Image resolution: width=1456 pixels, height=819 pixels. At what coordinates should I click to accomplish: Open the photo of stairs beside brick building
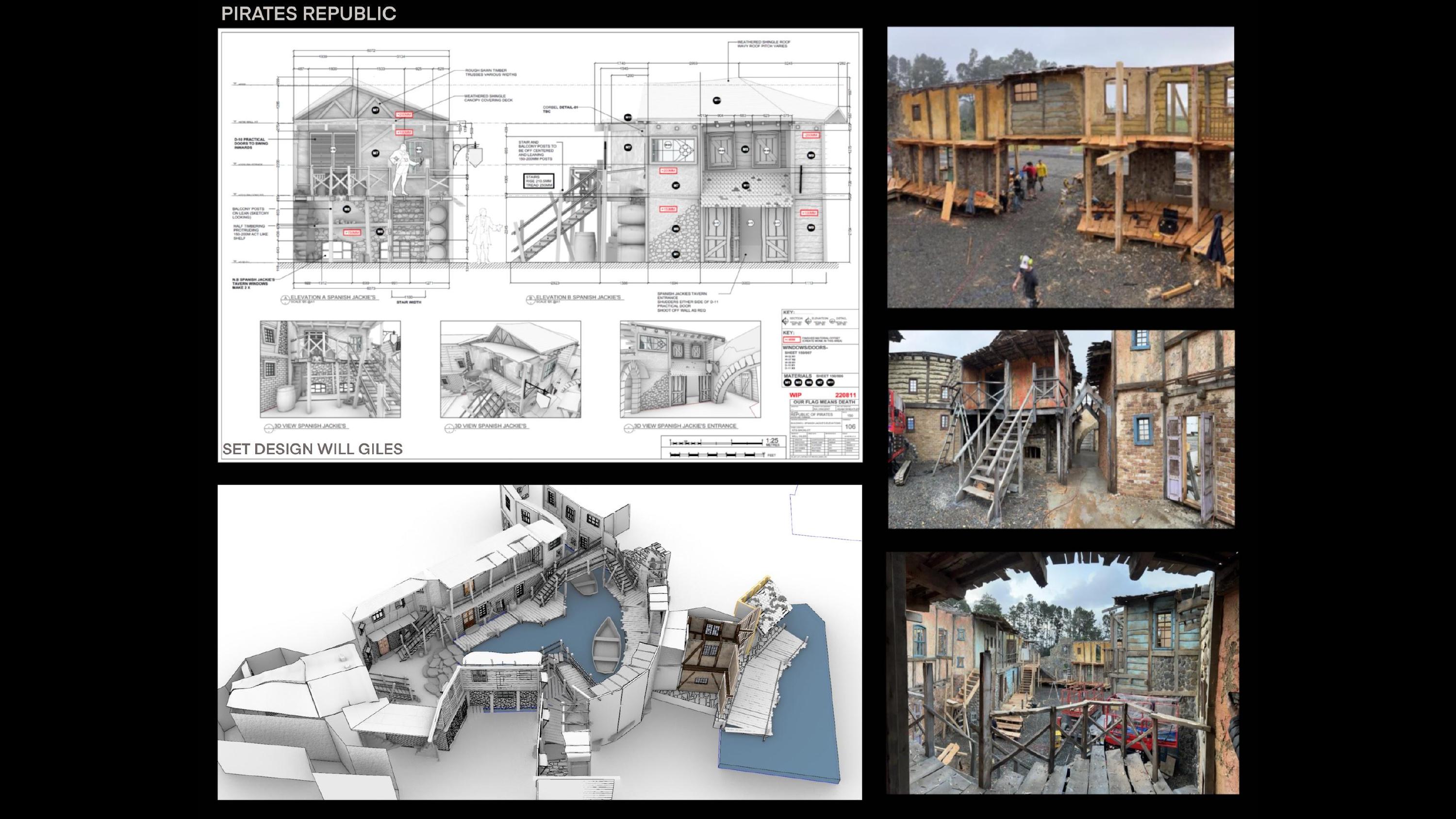pos(1061,429)
